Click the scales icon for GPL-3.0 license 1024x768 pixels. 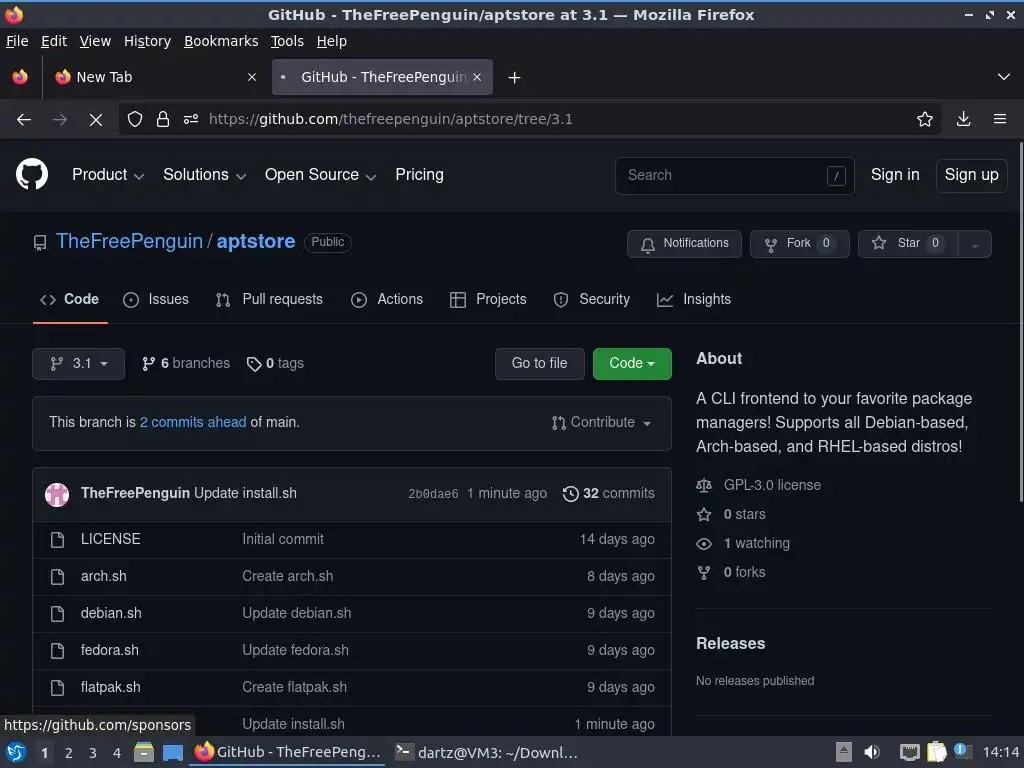point(703,485)
